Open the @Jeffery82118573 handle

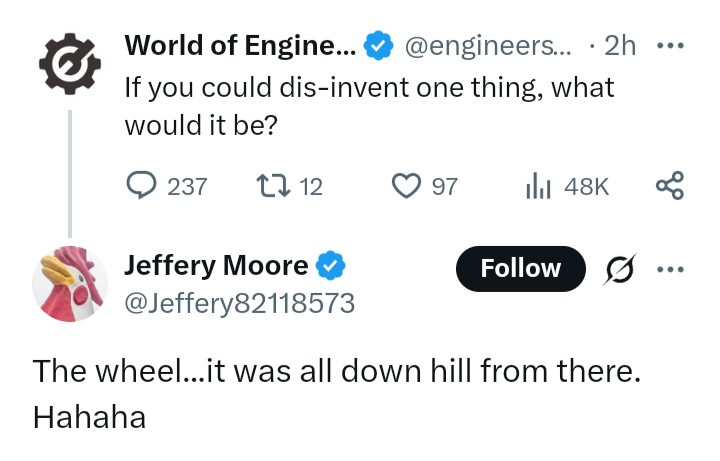pos(240,304)
